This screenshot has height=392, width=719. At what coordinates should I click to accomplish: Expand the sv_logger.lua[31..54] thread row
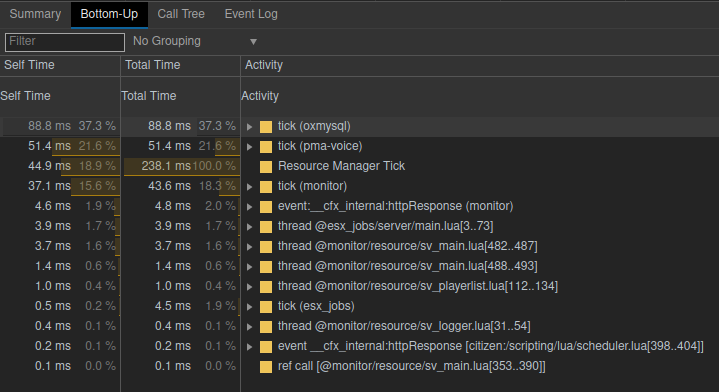249,327
